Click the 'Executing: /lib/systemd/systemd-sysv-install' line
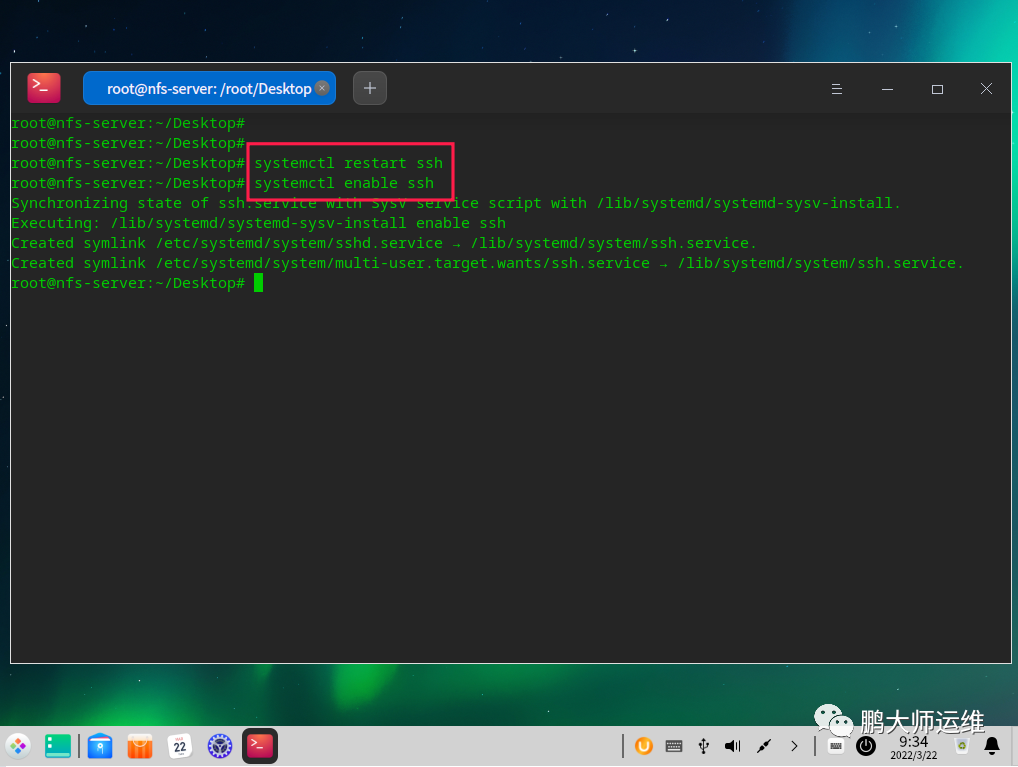This screenshot has height=767, width=1018. pyautogui.click(x=258, y=223)
